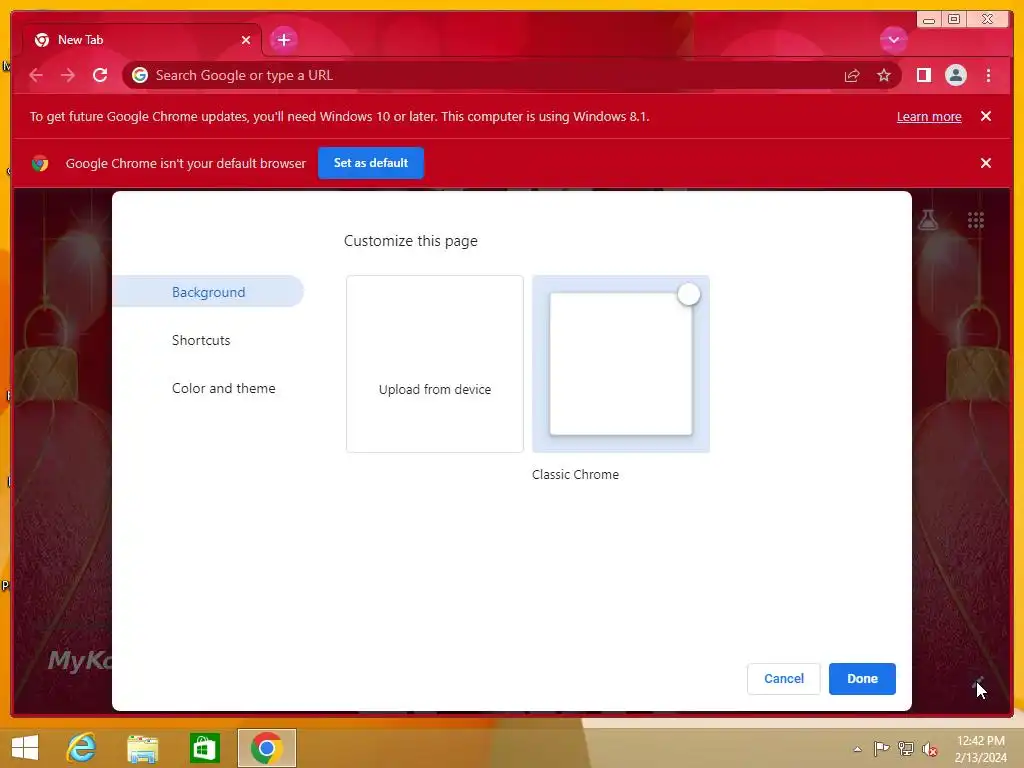Image resolution: width=1024 pixels, height=768 pixels.
Task: Open the Learn more link
Action: click(x=929, y=117)
